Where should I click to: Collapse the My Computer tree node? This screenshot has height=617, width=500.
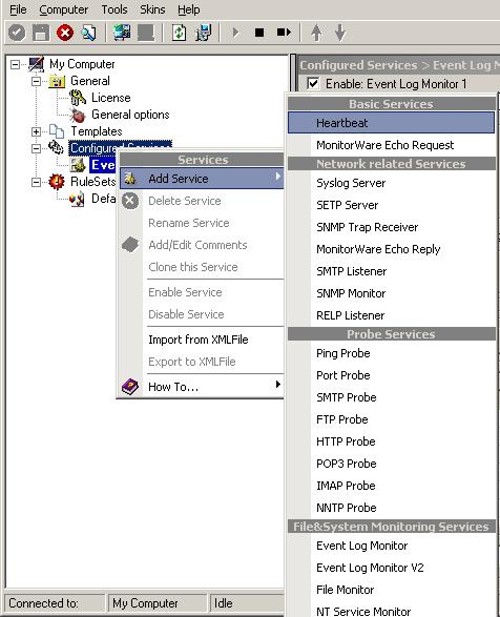click(15, 64)
